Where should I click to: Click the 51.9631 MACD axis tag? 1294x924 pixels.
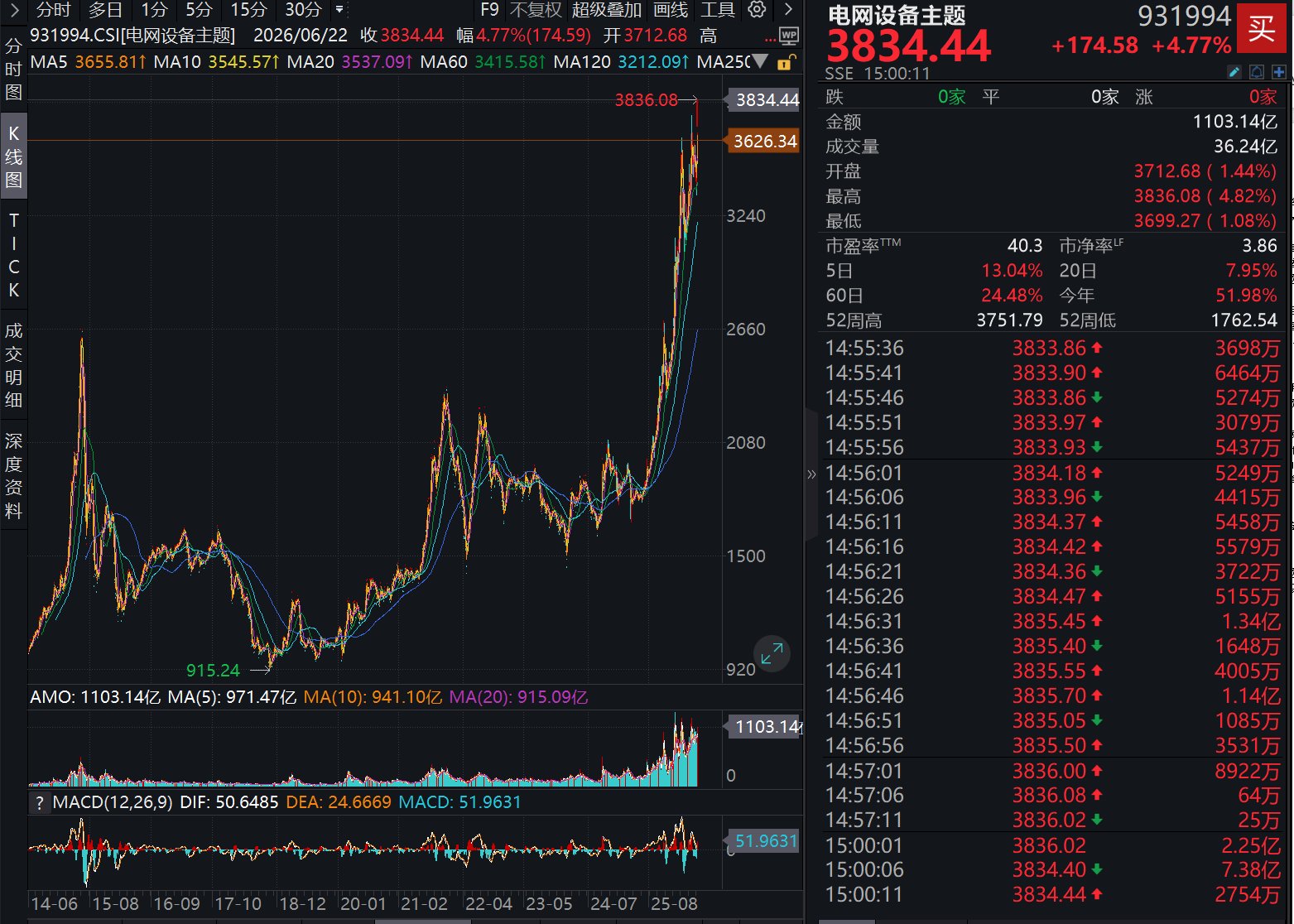762,841
